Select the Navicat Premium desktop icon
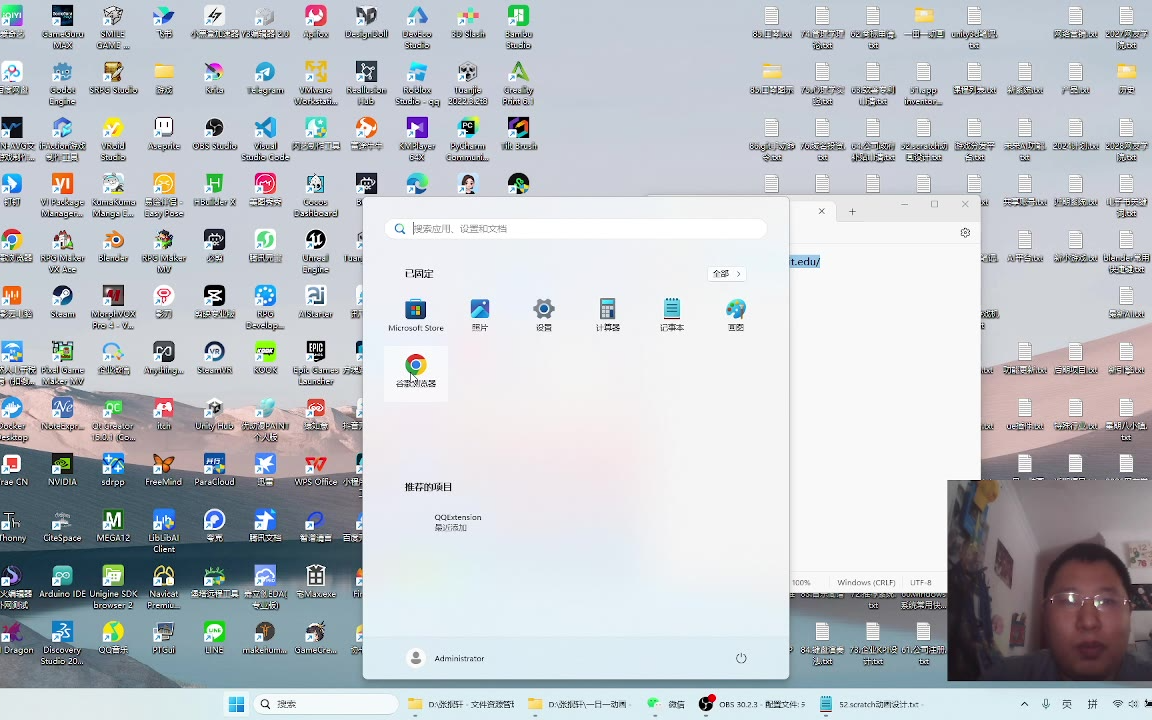The image size is (1152, 720). 164,587
